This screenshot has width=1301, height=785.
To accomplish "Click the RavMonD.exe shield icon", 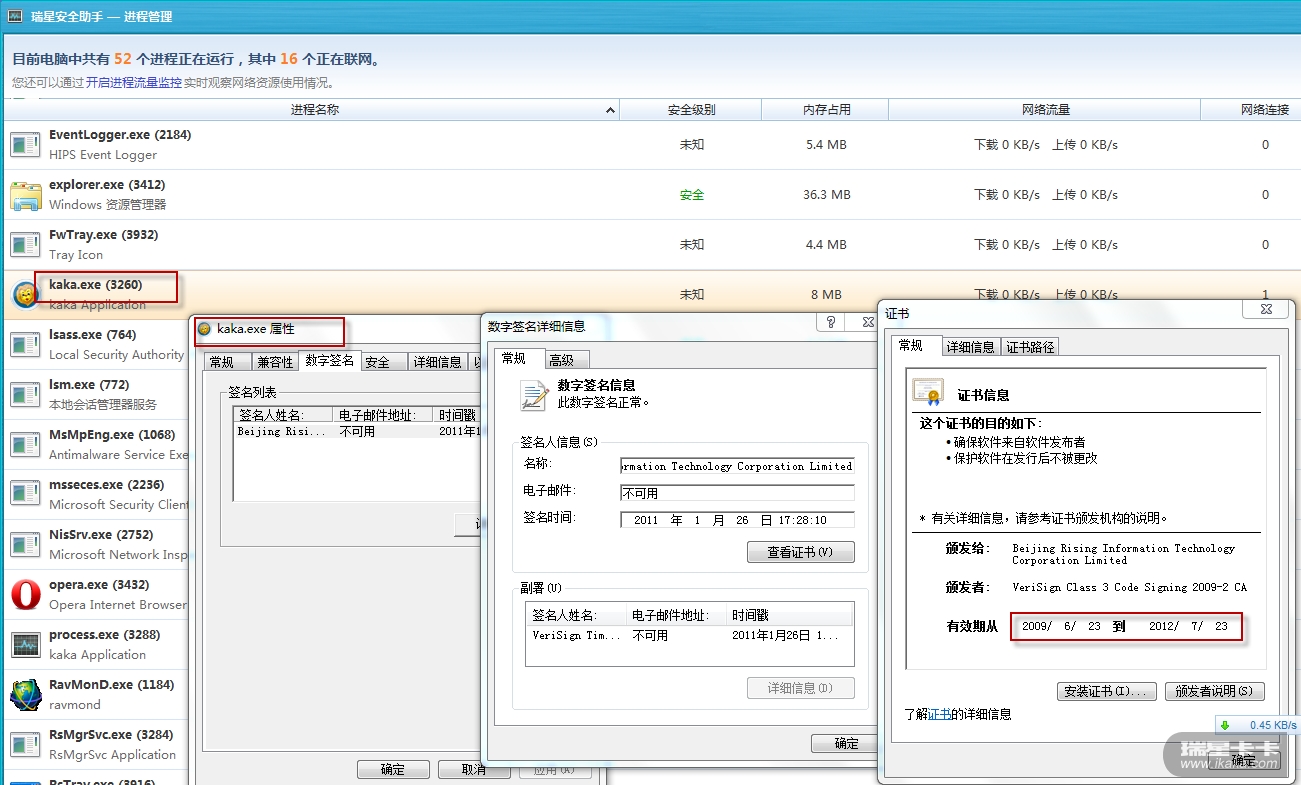I will click(x=25, y=695).
